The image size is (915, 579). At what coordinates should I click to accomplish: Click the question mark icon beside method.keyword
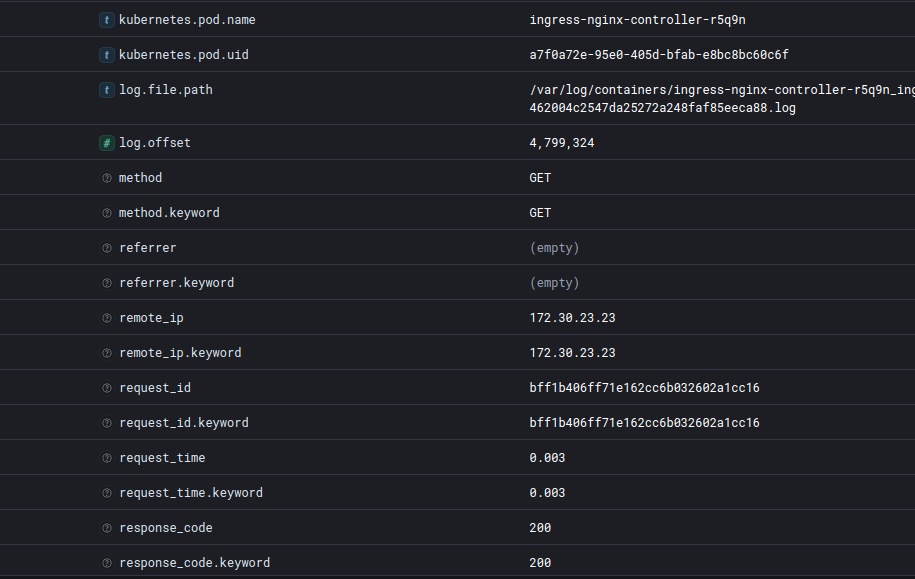pos(106,213)
